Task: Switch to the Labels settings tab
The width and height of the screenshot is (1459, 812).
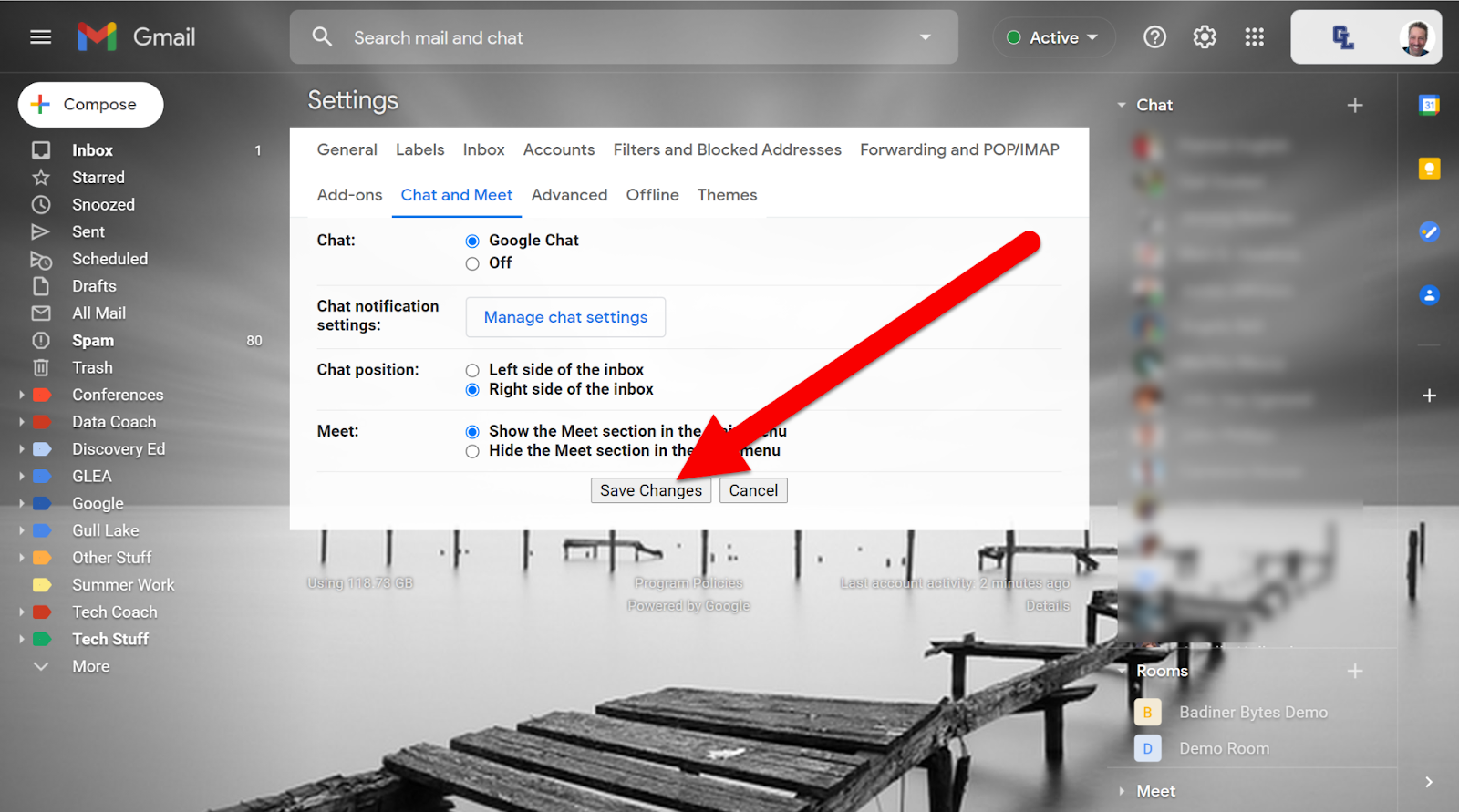Action: pos(420,150)
